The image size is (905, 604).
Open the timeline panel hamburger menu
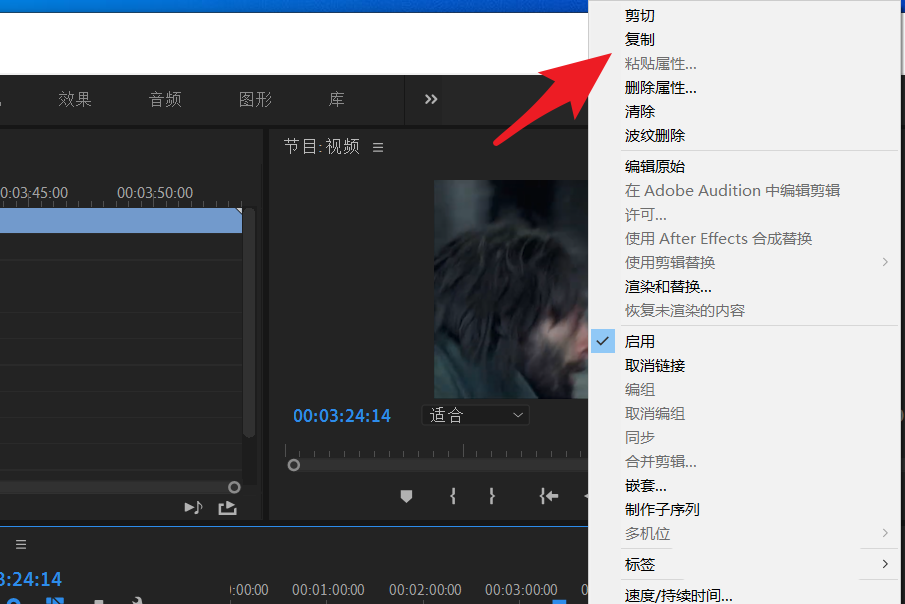point(21,545)
